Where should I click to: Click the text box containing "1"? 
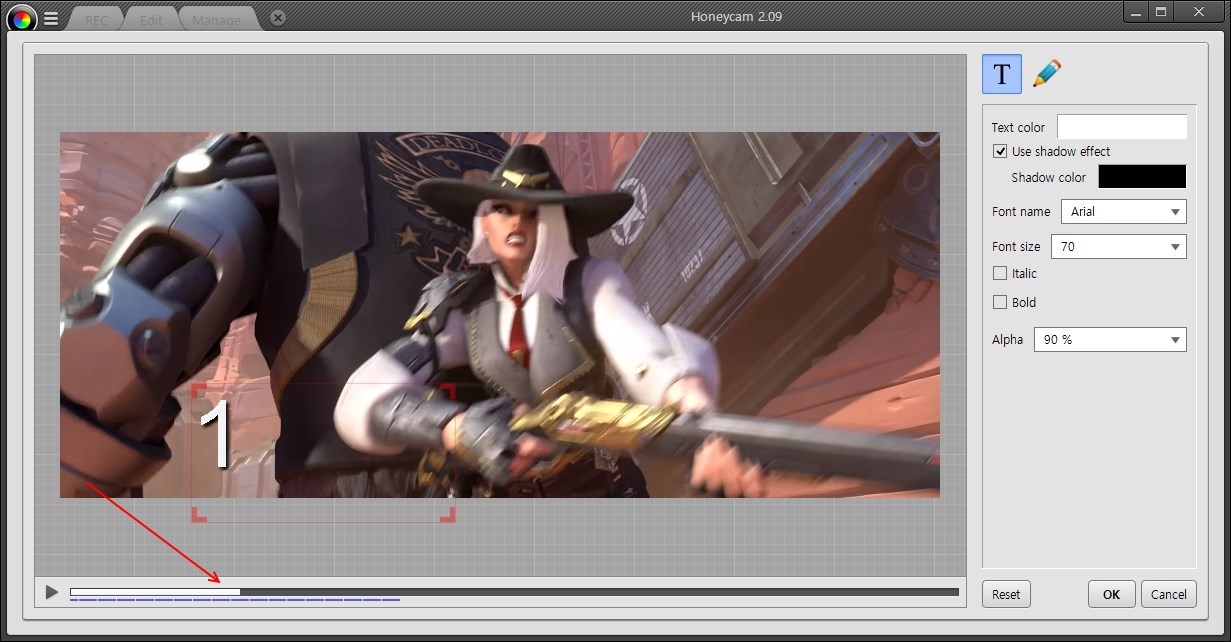click(322, 451)
